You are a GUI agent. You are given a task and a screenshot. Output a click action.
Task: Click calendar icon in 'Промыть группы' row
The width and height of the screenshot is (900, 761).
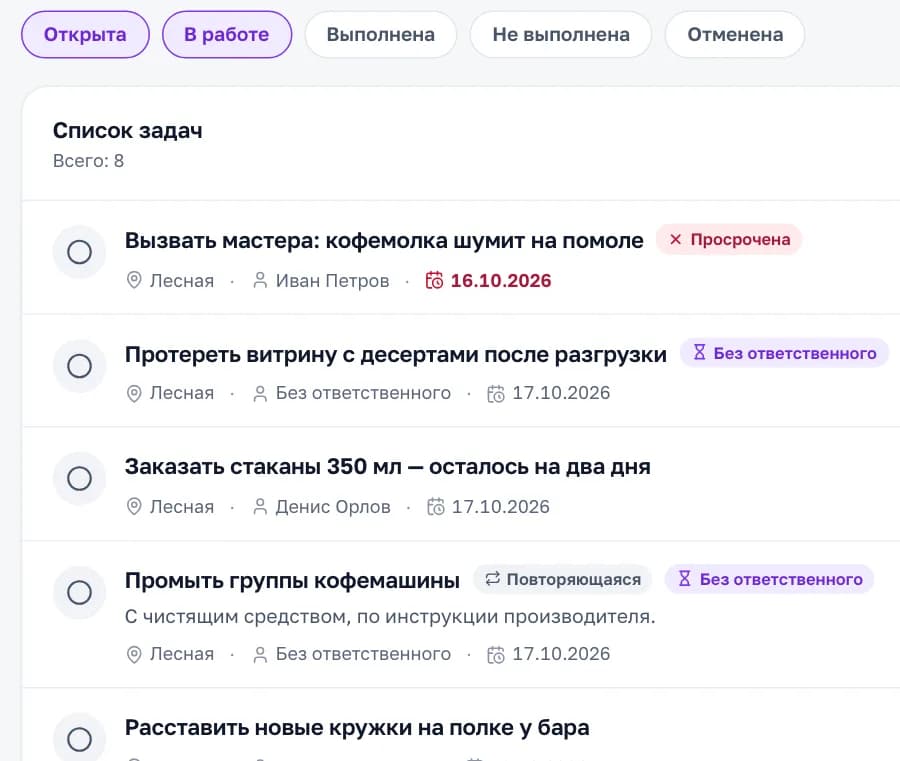(496, 654)
